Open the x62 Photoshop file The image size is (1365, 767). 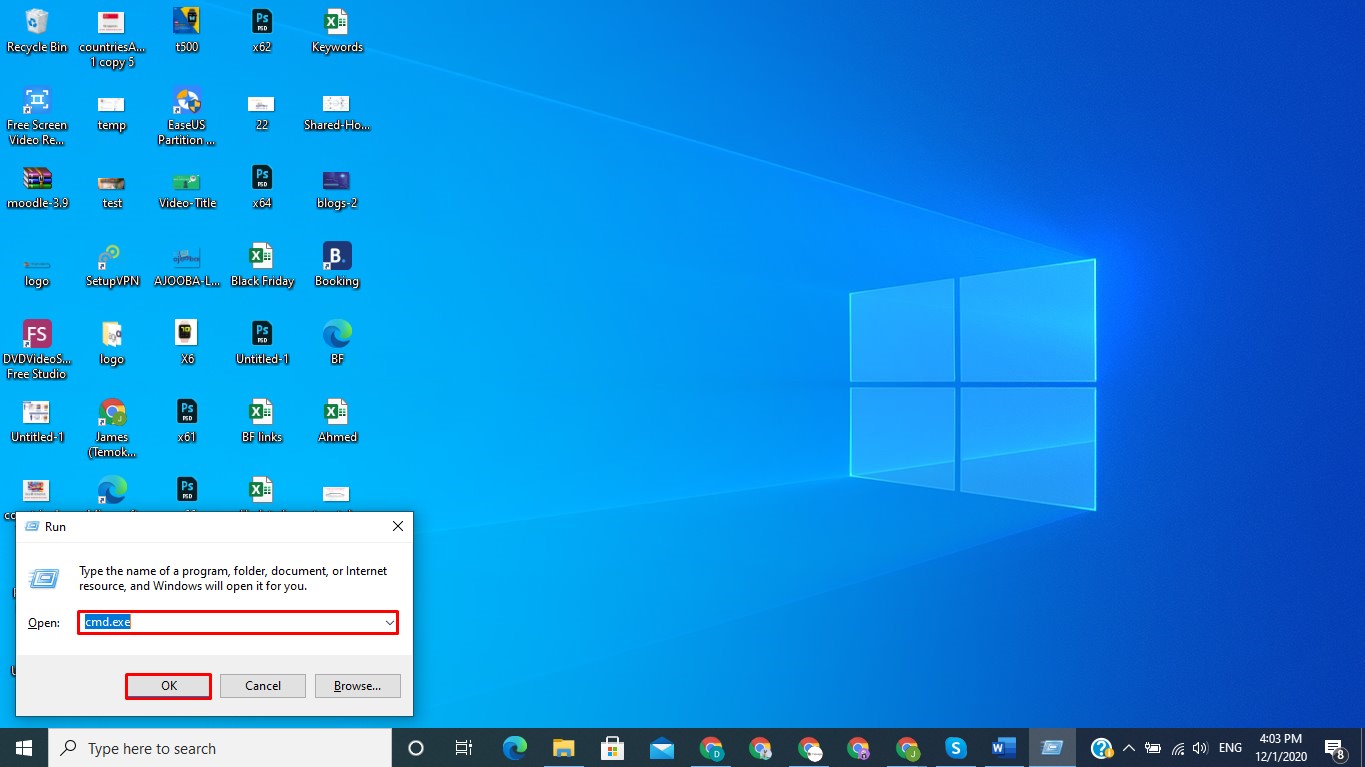262,20
